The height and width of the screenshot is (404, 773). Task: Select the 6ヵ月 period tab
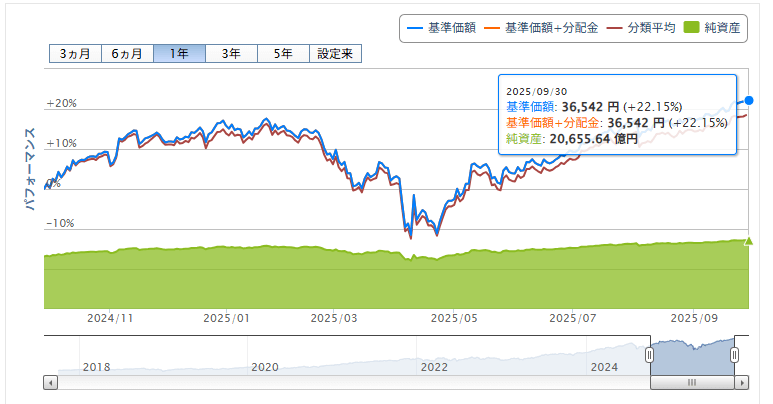pyautogui.click(x=127, y=54)
